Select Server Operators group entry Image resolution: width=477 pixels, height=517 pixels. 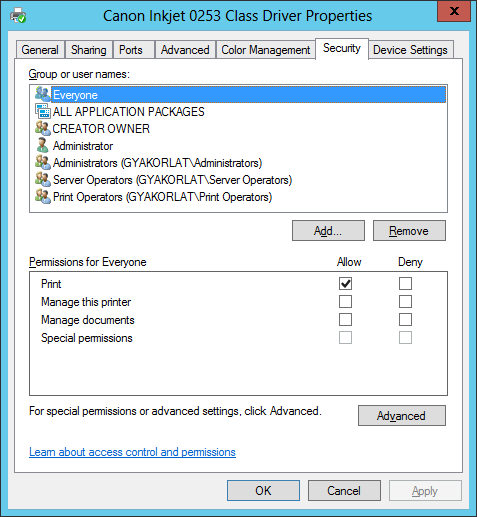(x=172, y=180)
